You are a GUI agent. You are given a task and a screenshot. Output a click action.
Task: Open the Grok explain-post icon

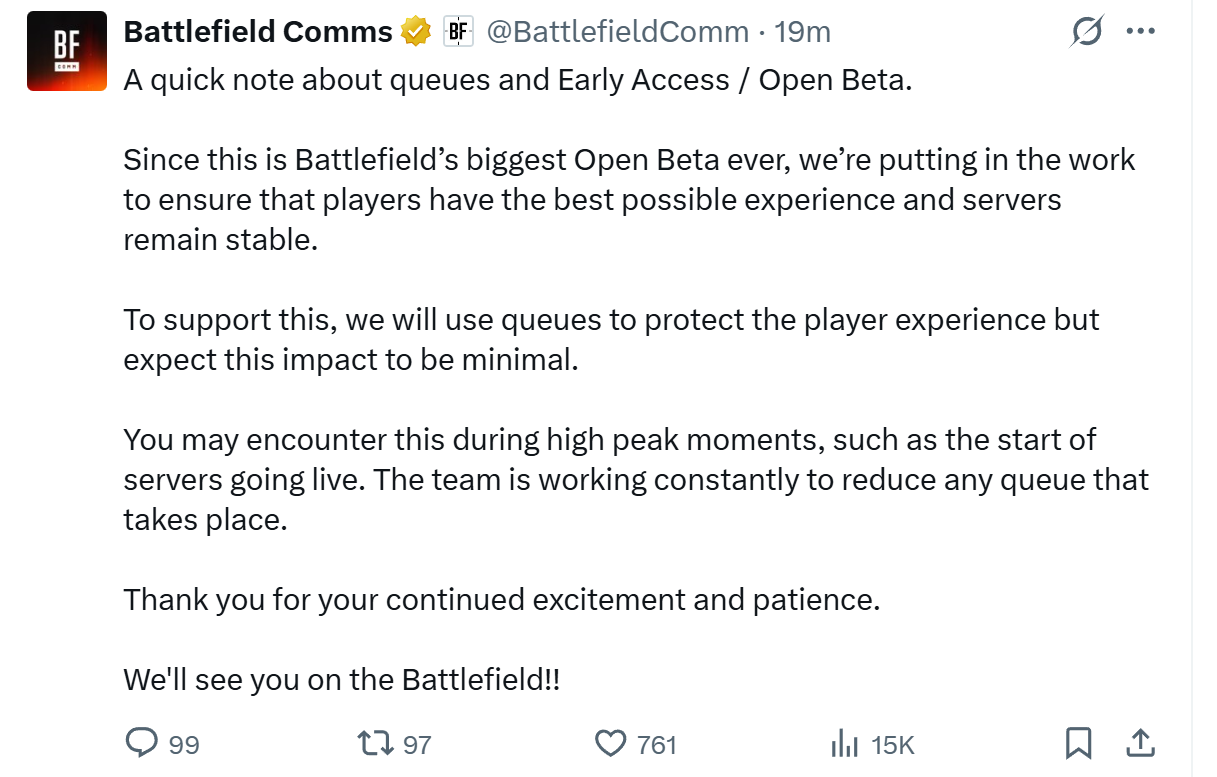point(1086,33)
